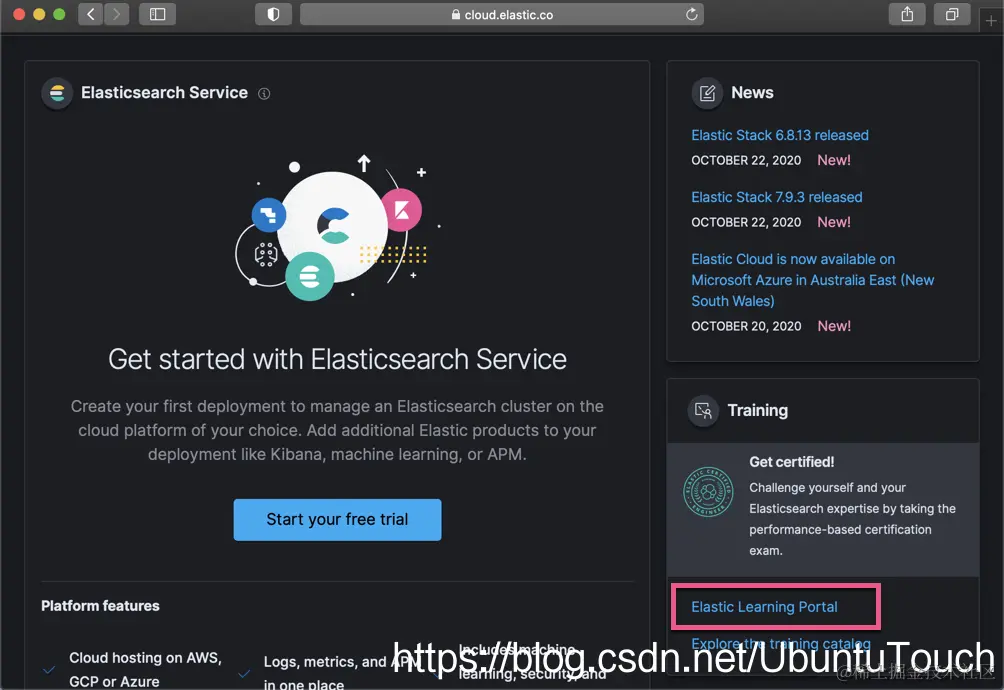This screenshot has height=690, width=1004.
Task: Click the Training panel heading
Action: pos(757,410)
